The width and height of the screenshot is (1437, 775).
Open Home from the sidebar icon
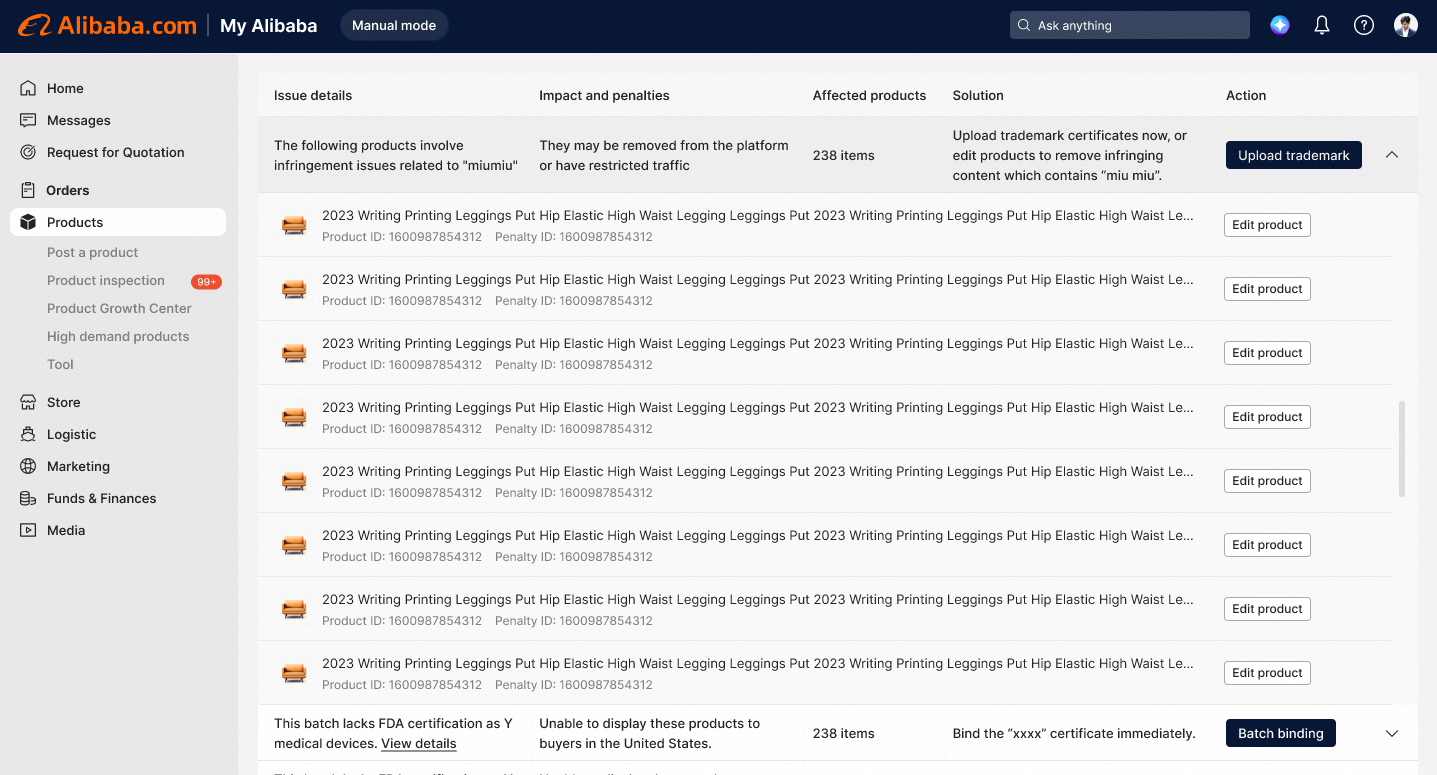28,88
